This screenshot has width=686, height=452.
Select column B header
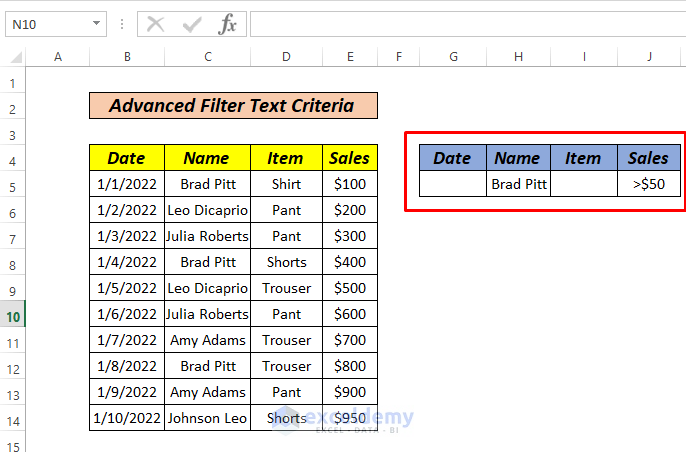(127, 57)
